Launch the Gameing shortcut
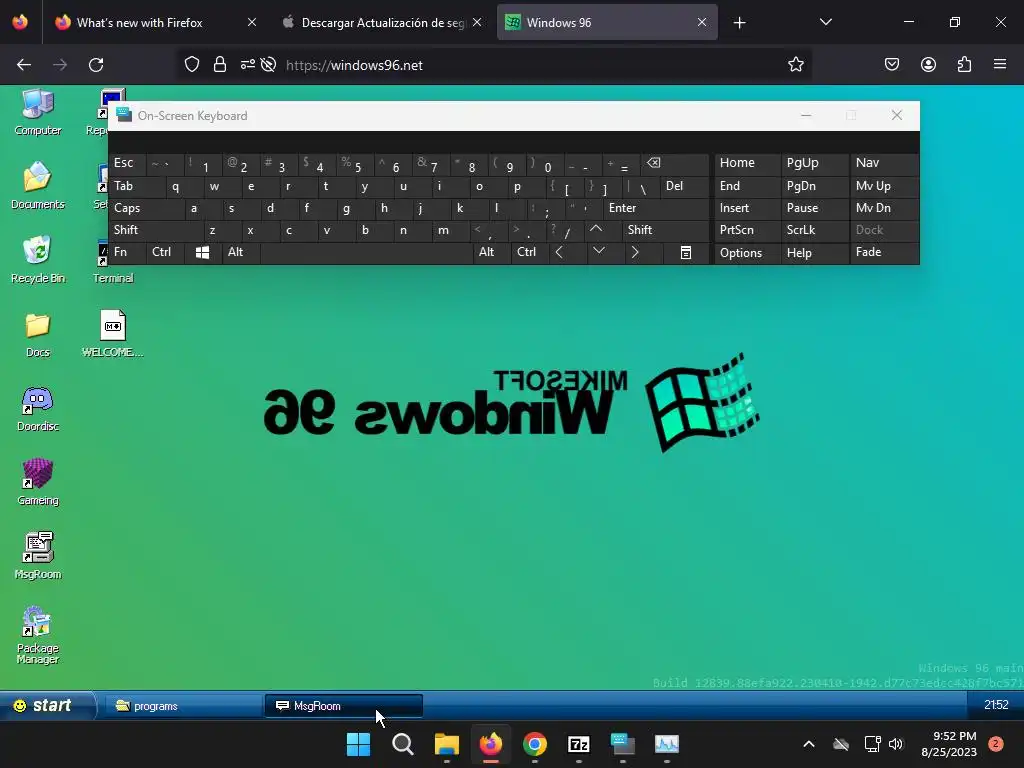The width and height of the screenshot is (1024, 768). [x=38, y=482]
